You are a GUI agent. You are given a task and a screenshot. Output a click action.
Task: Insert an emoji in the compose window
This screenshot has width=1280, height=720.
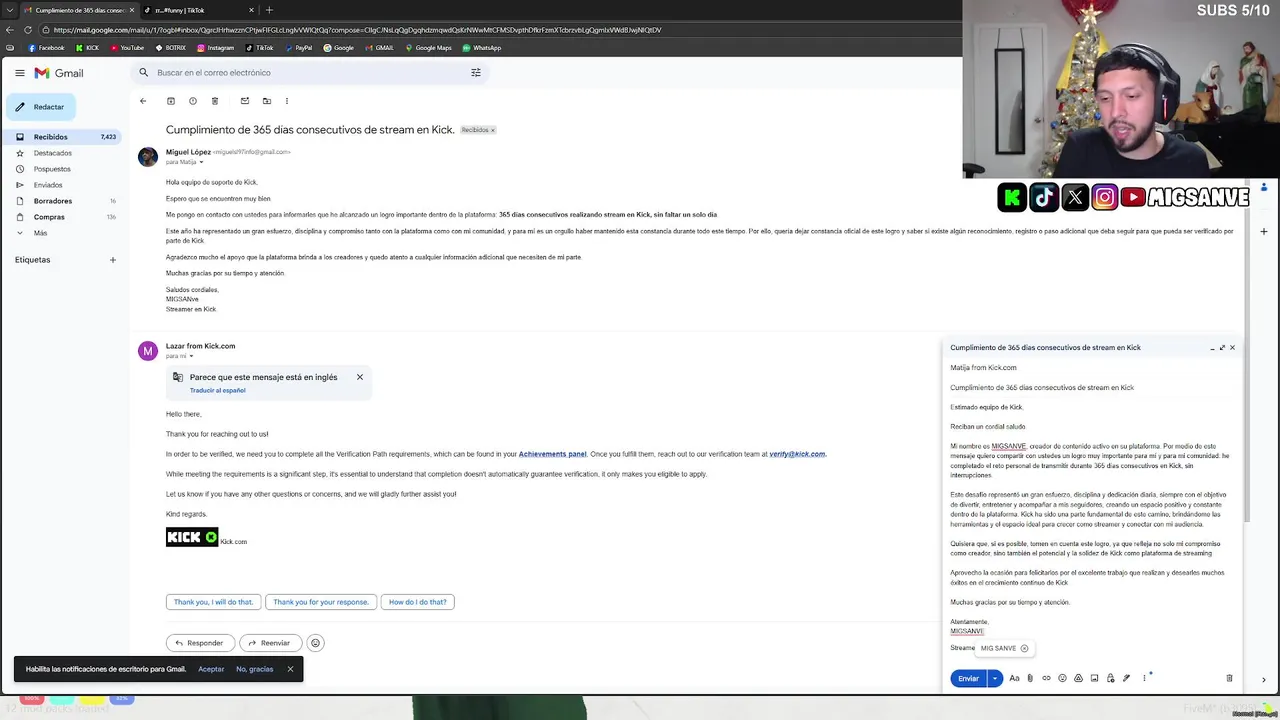pyautogui.click(x=1062, y=678)
